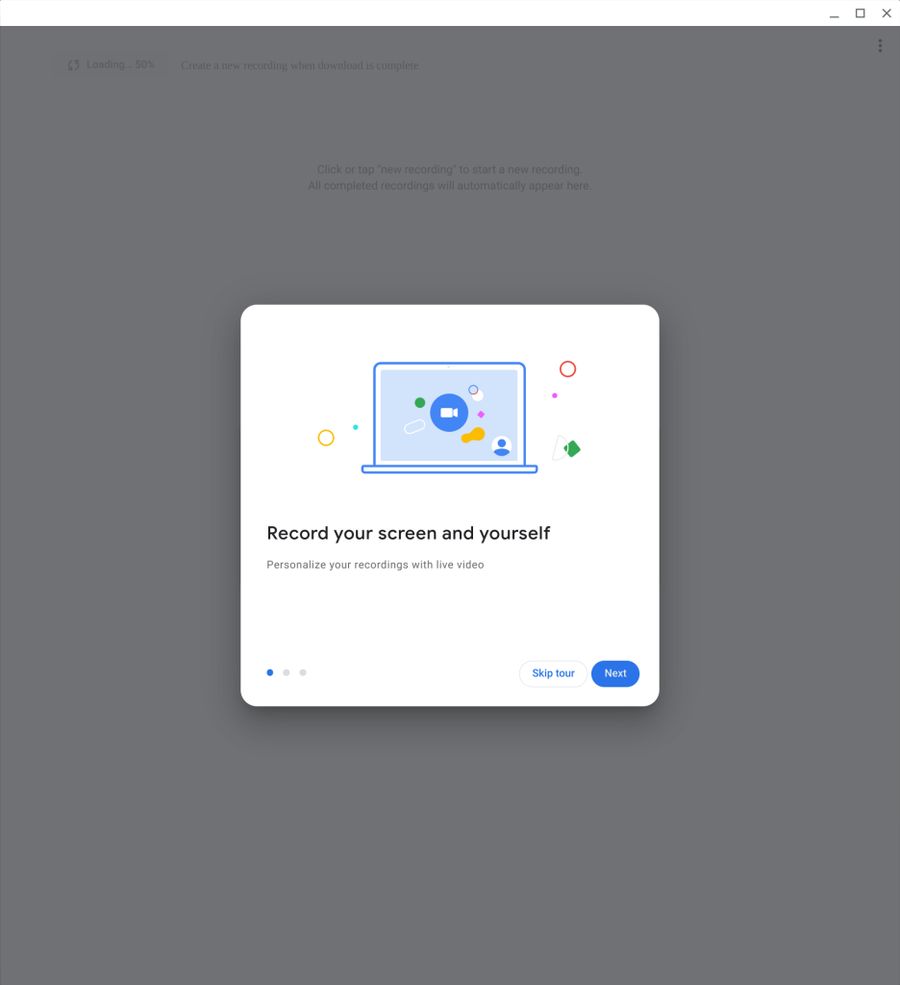Click "All completed recordings will automatically appear here"
900x985 pixels.
click(450, 186)
